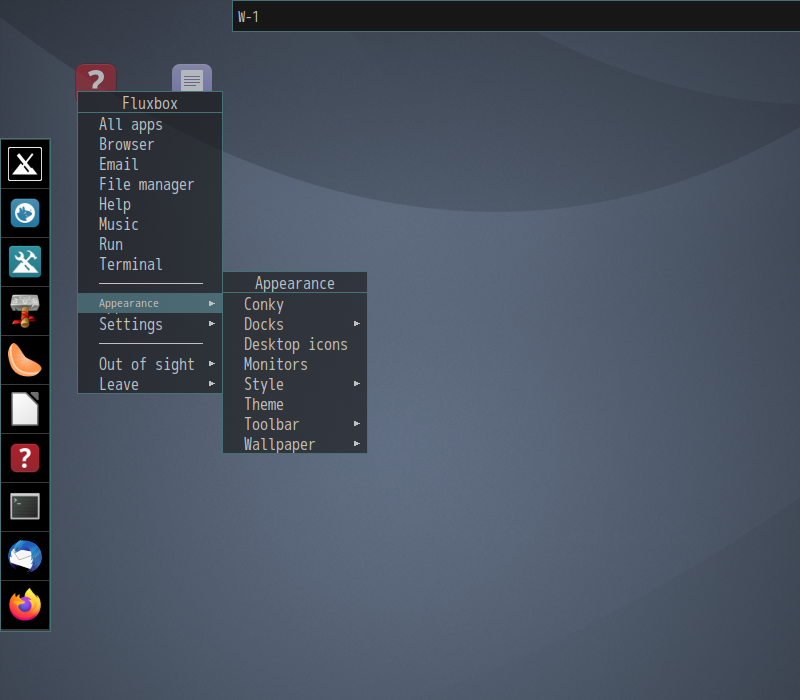
Task: Select Music in the Fluxbox menu
Action: 150,224
